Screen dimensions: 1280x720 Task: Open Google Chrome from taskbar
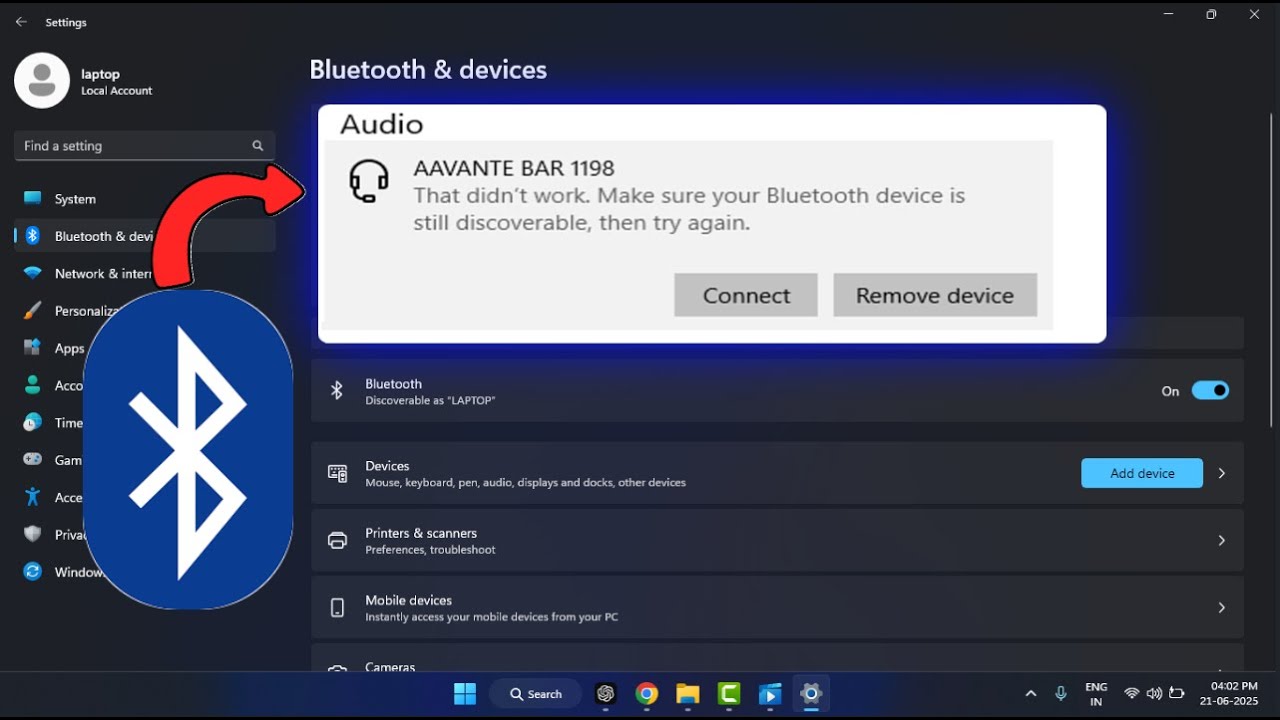pyautogui.click(x=647, y=693)
